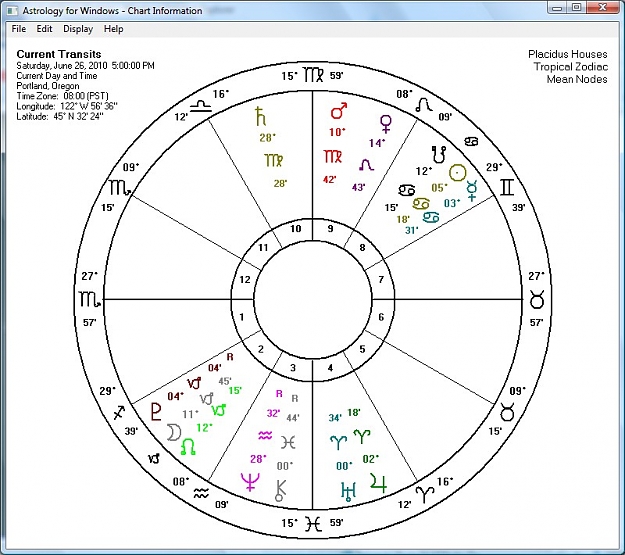Click the maroon R retrograde marker near Pluto

pos(230,357)
